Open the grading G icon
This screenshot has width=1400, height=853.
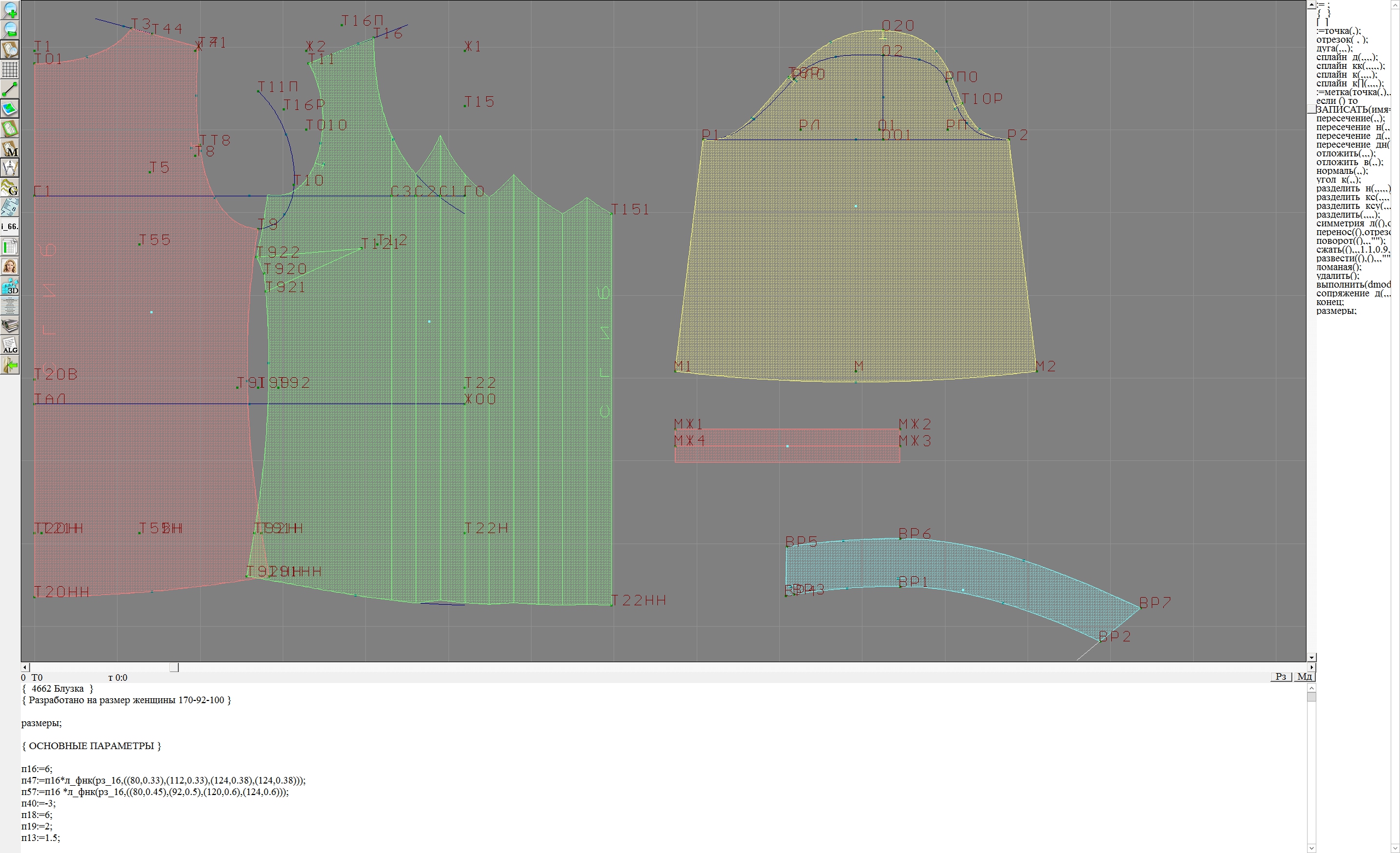point(10,188)
